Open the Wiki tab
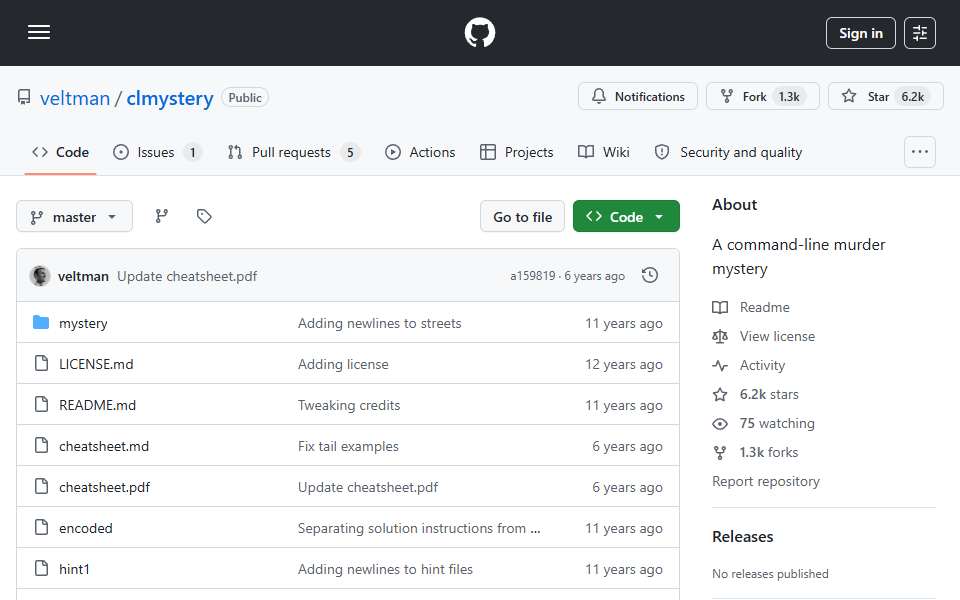This screenshot has width=960, height=600. (x=604, y=152)
